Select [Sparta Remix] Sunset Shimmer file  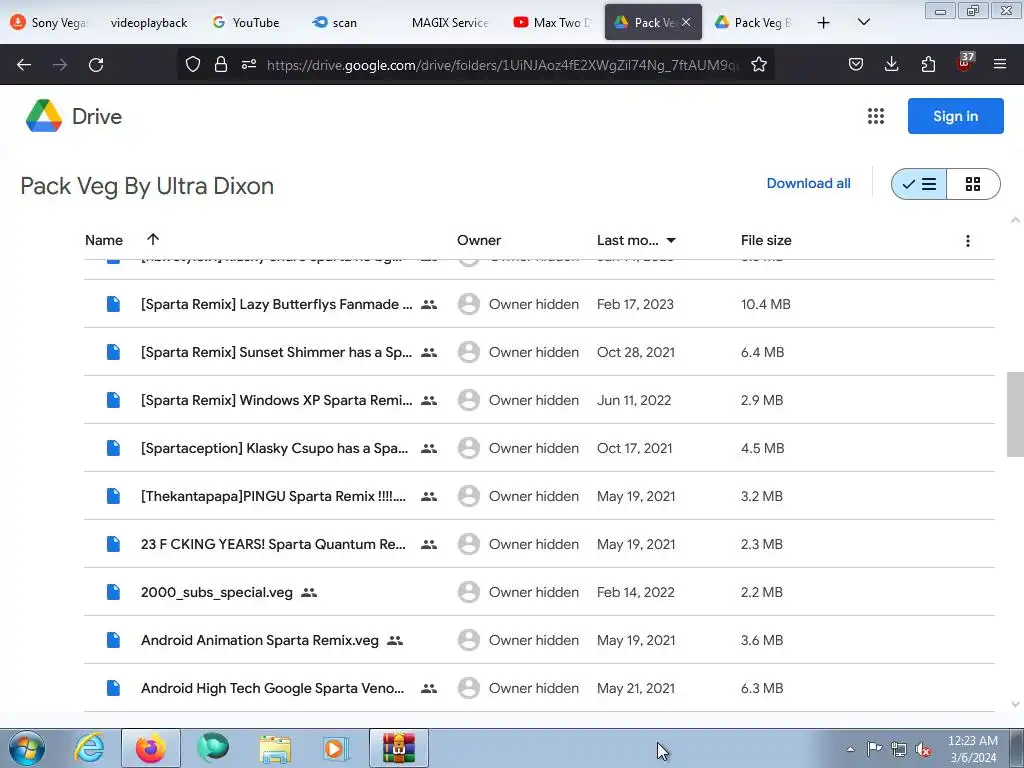[276, 353]
